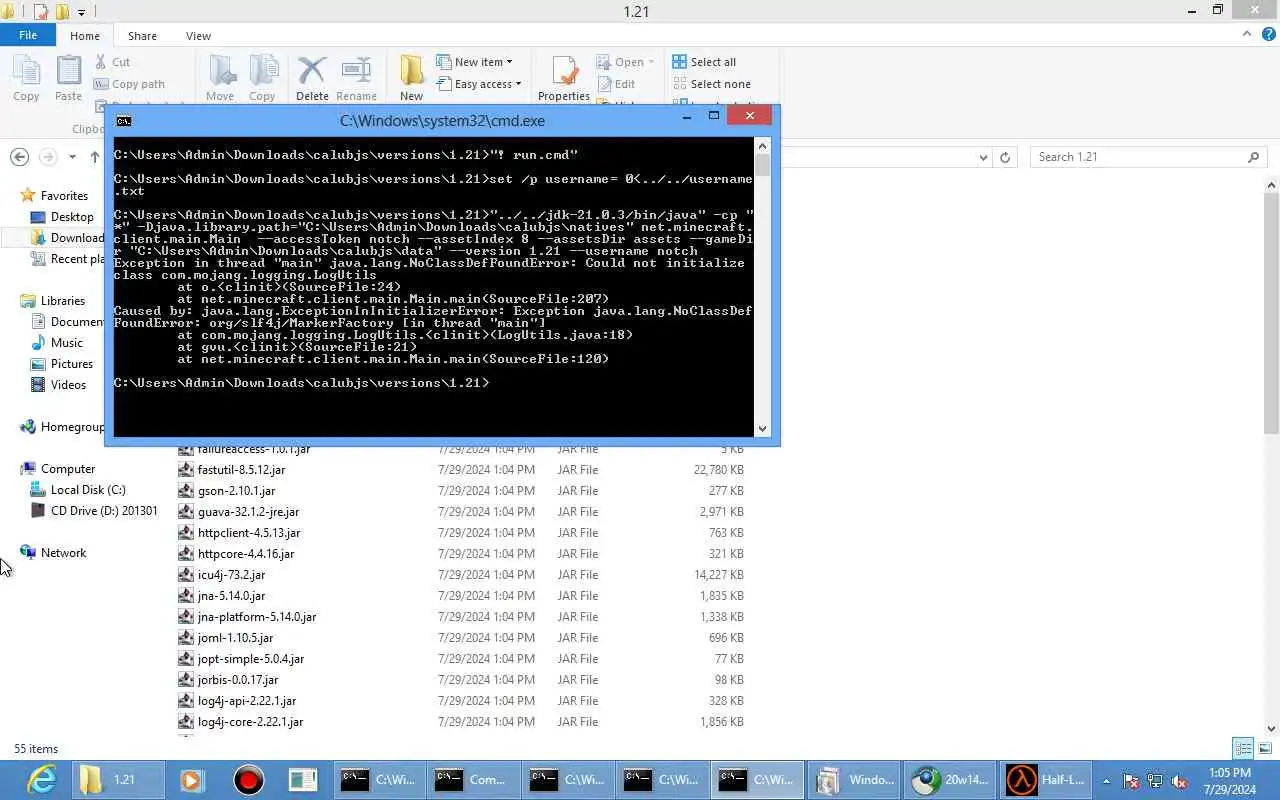Image resolution: width=1280 pixels, height=800 pixels.
Task: Click the Properties icon
Action: 564,78
